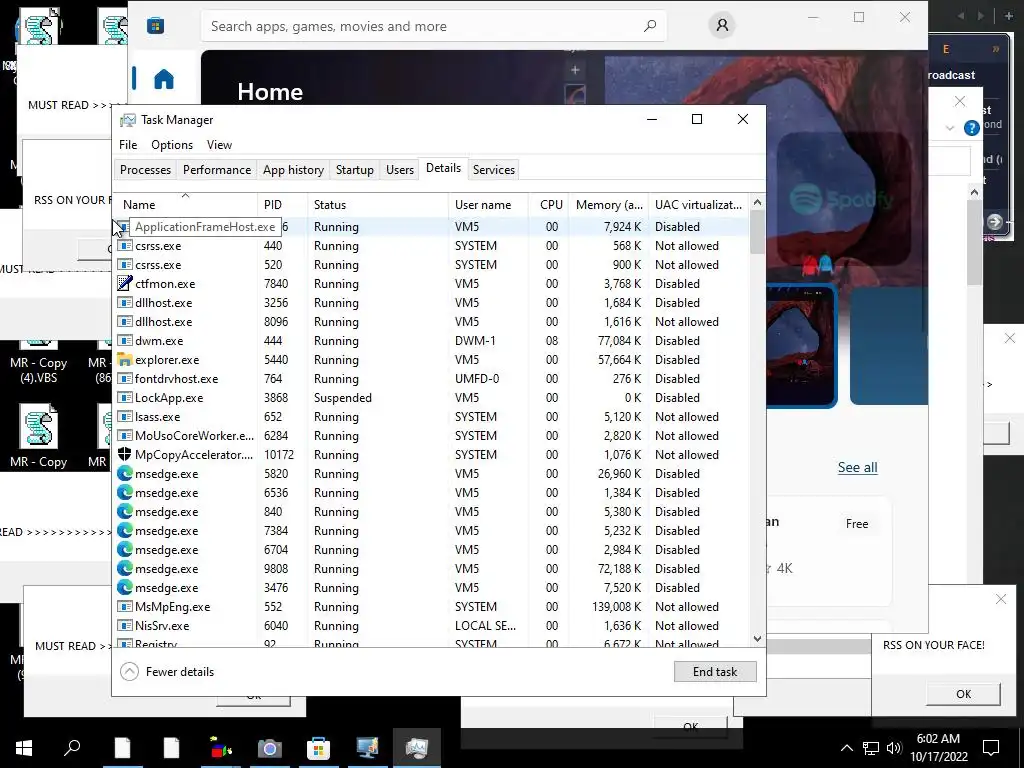The image size is (1024, 768).
Task: Click the End task button
Action: [x=715, y=671]
